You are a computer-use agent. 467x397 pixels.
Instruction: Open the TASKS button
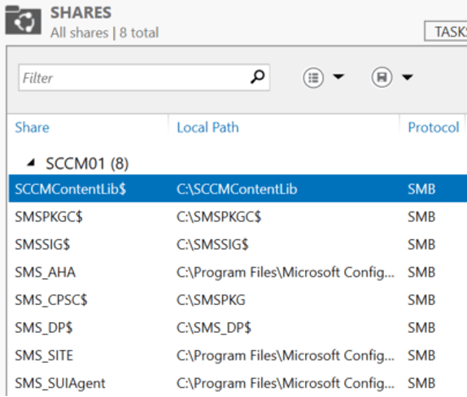(x=446, y=31)
